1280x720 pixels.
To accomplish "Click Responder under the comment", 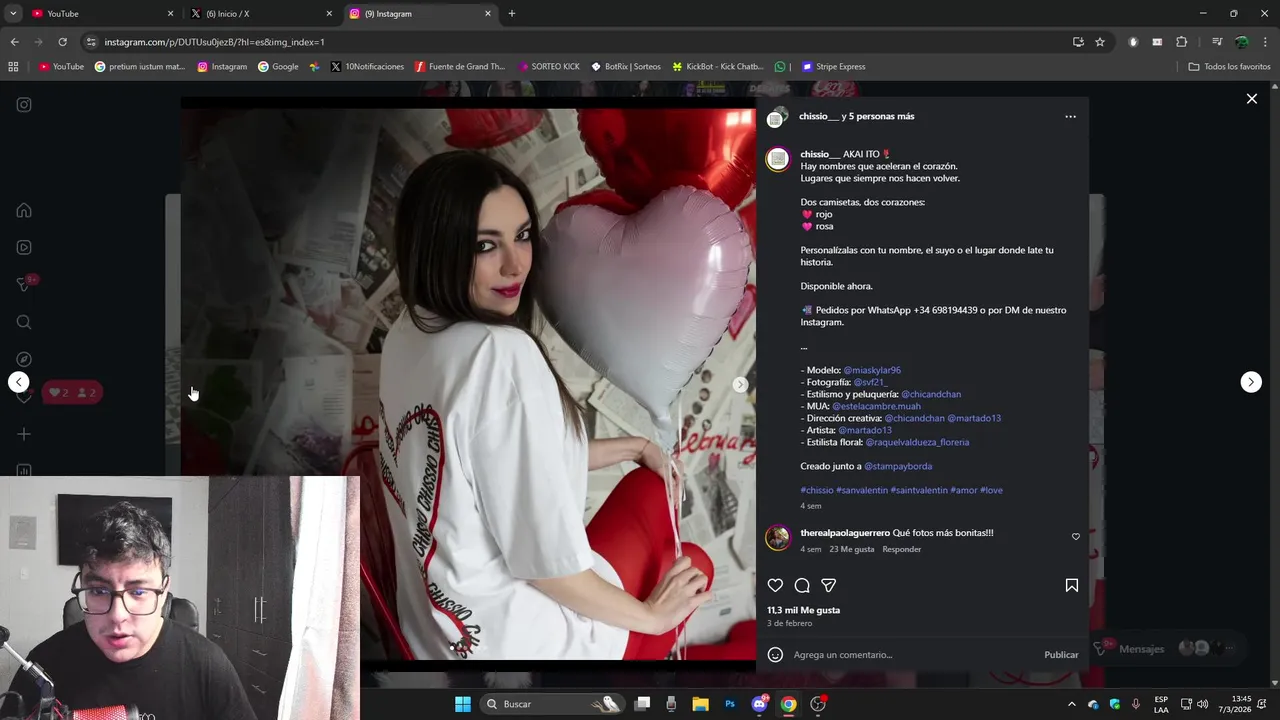I will coord(901,549).
